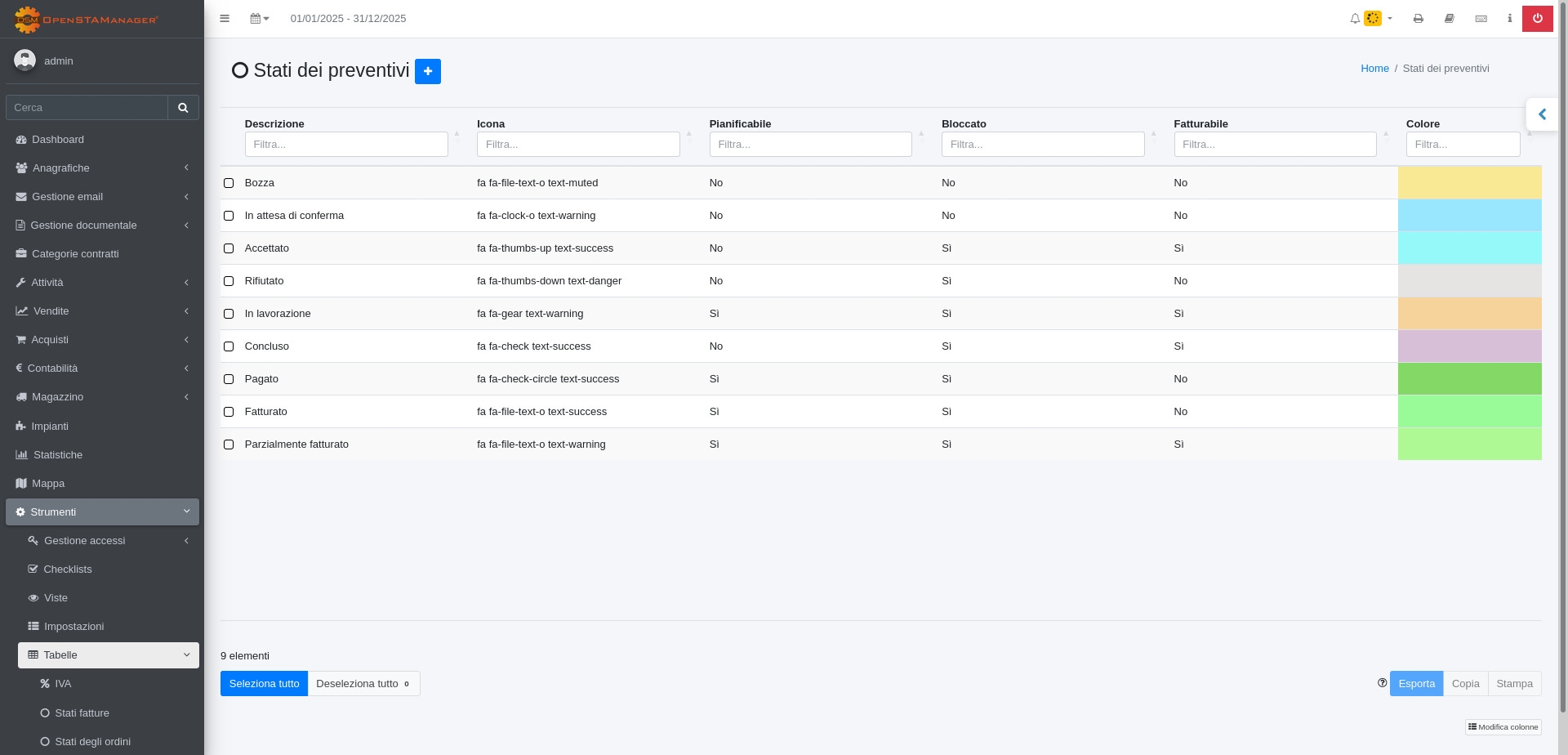Viewport: 1568px width, 755px height.
Task: Click the info icon in top bar
Action: point(1509,18)
